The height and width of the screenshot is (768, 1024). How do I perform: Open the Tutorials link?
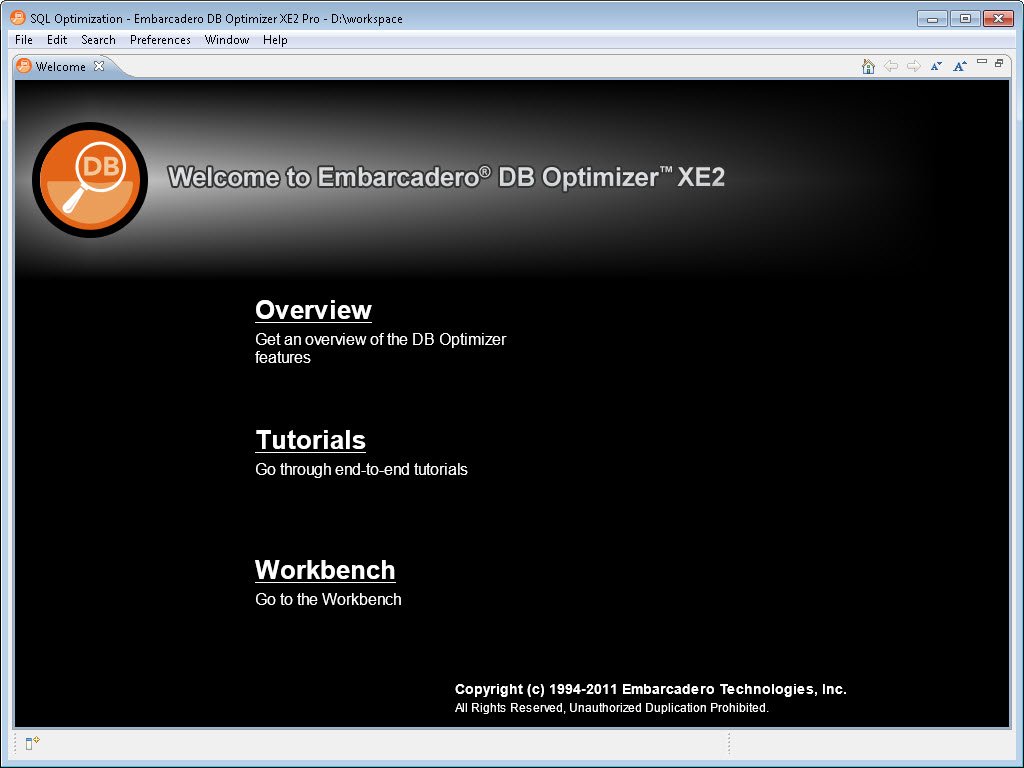[310, 440]
